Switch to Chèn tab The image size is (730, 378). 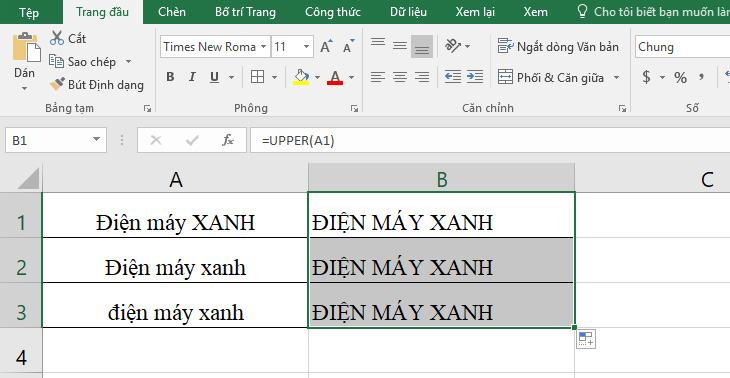172,12
